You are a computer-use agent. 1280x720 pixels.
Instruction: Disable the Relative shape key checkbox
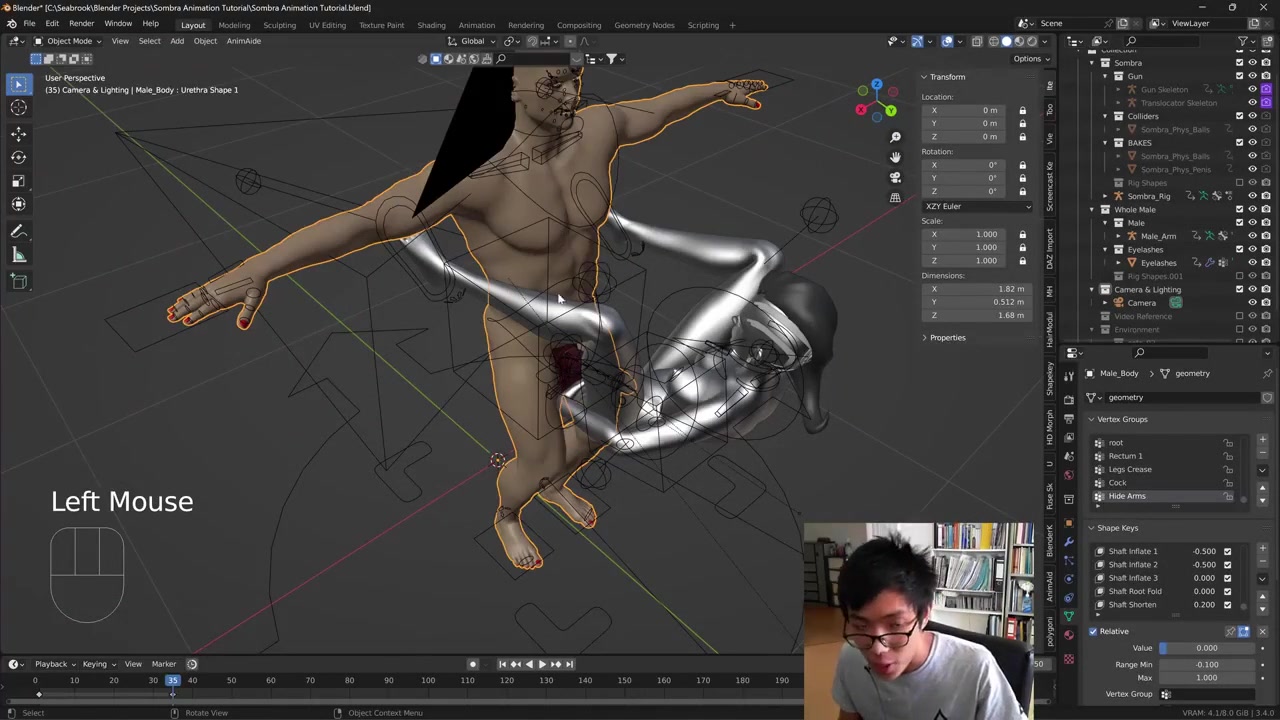(x=1093, y=631)
